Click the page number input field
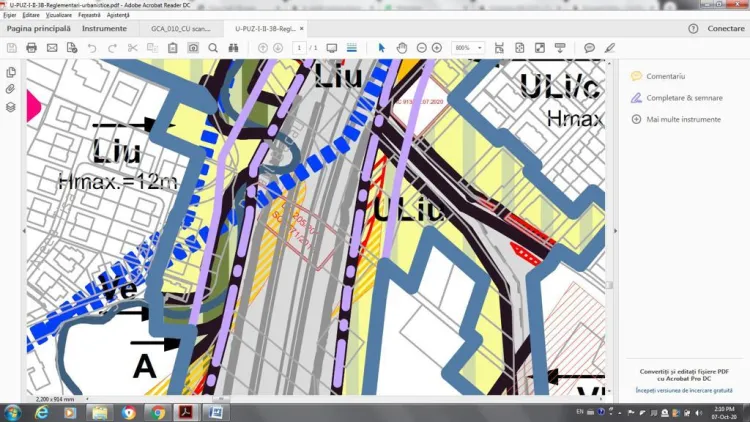Image resolution: width=750 pixels, height=422 pixels. (299, 48)
